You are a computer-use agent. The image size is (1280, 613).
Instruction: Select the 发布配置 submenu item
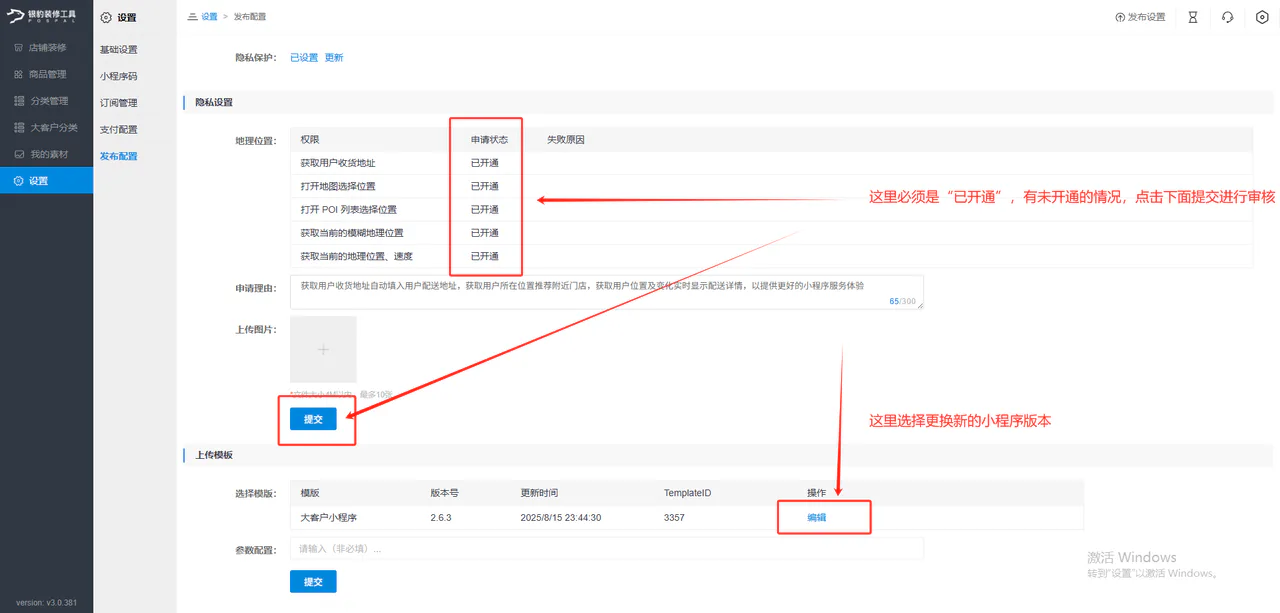point(119,156)
